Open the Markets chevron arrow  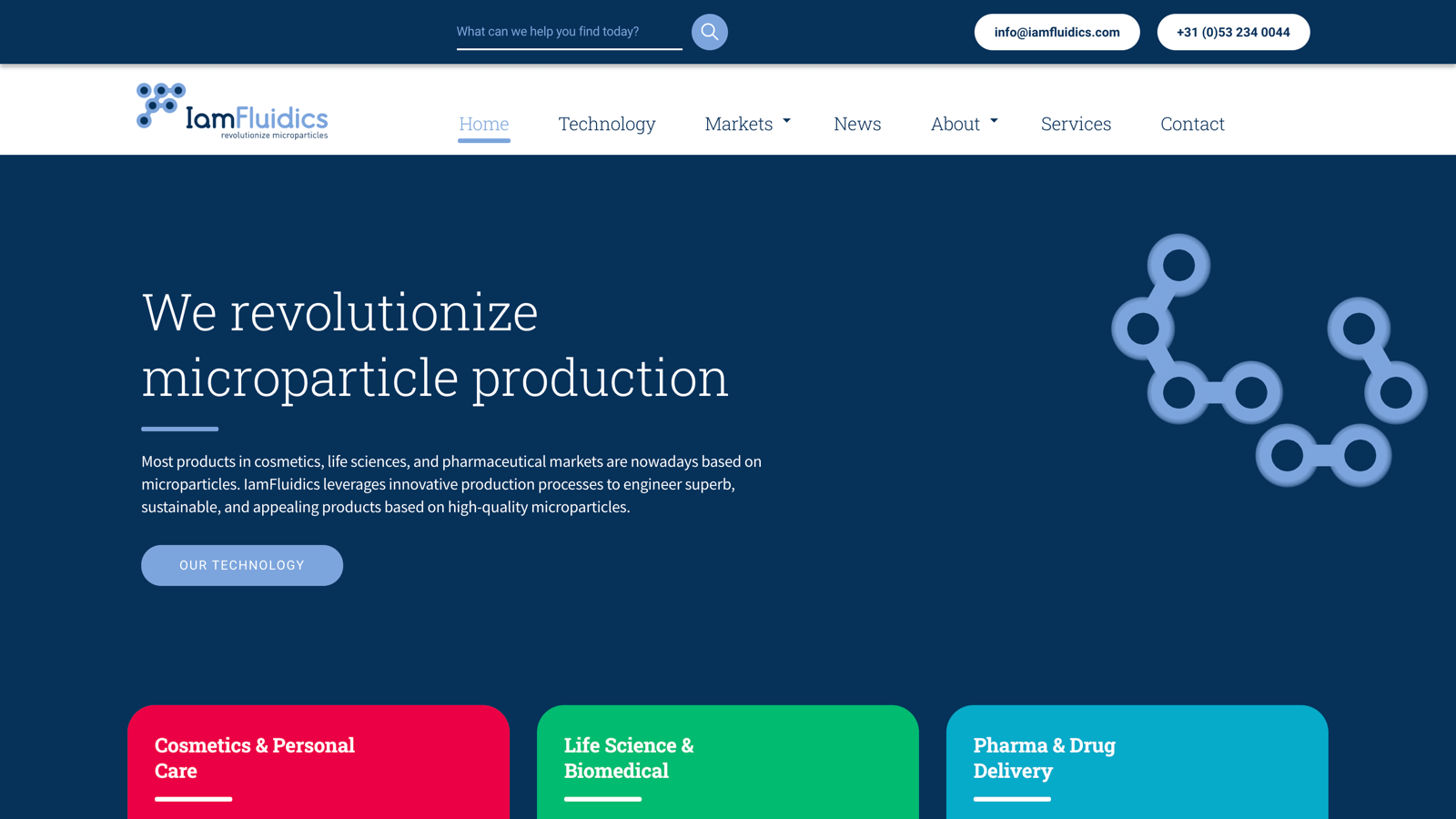click(786, 120)
